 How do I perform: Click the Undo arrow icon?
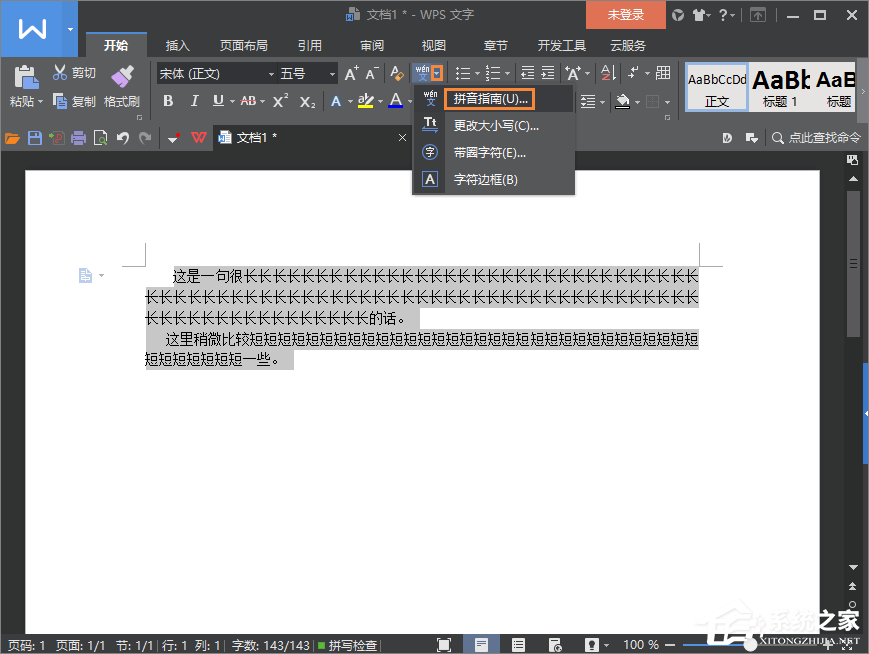122,138
